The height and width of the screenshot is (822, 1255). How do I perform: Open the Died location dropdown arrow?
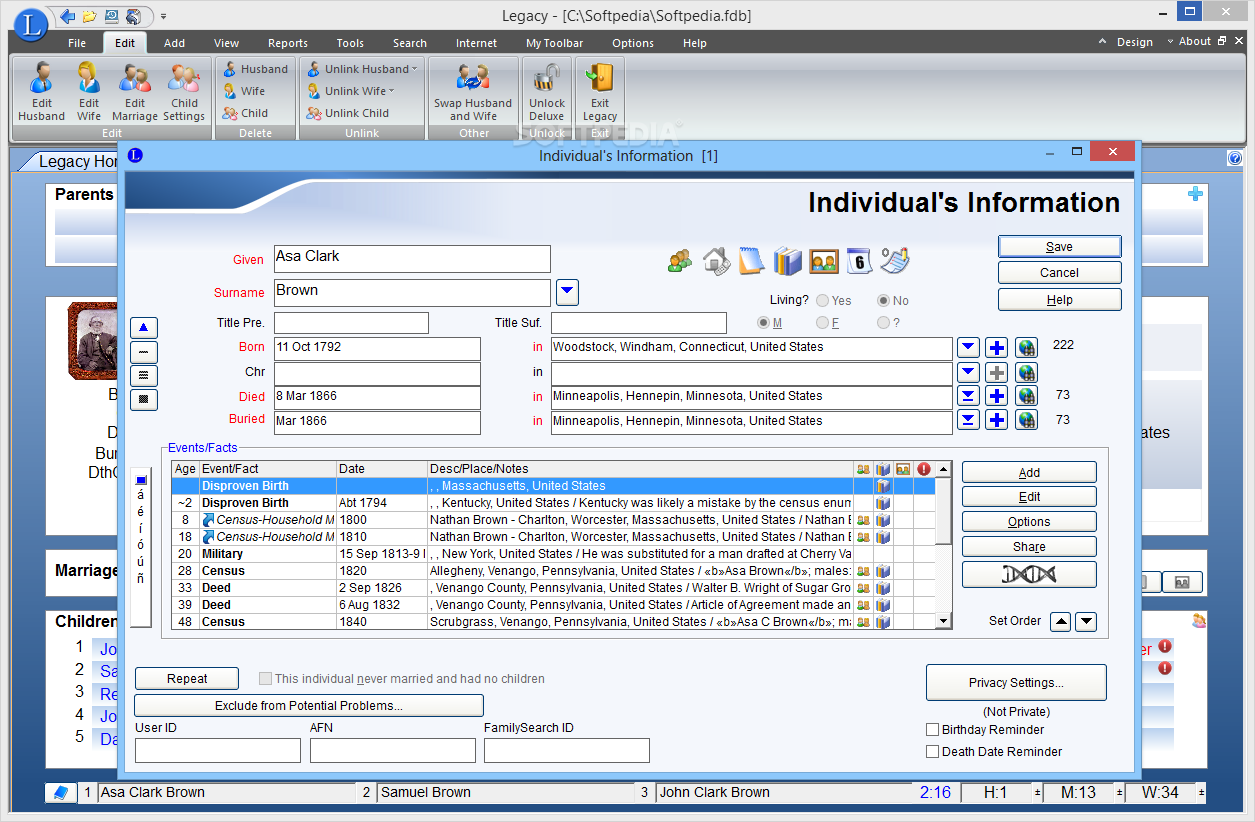tap(968, 396)
